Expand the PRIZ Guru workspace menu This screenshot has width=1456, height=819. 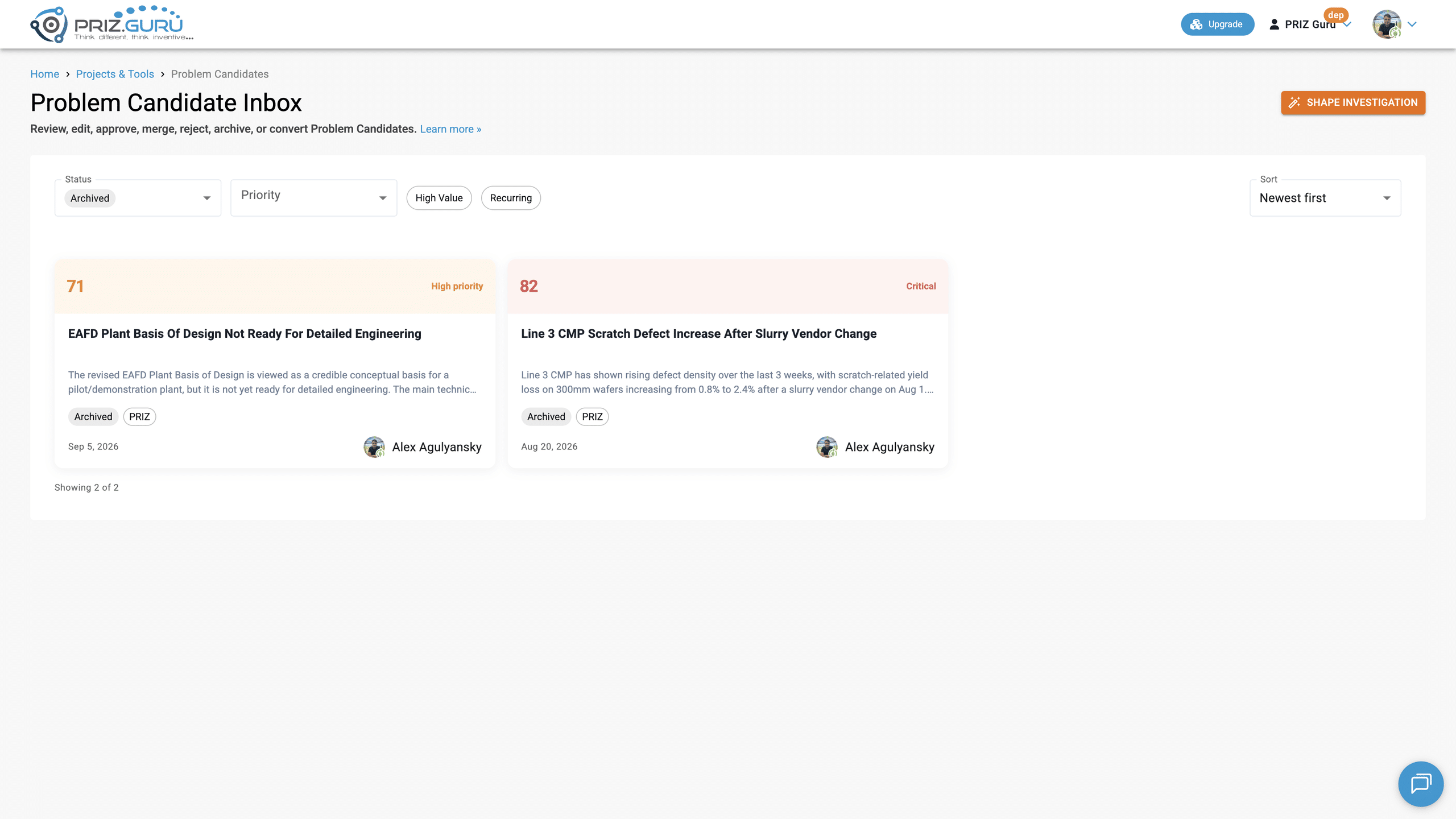click(x=1347, y=24)
